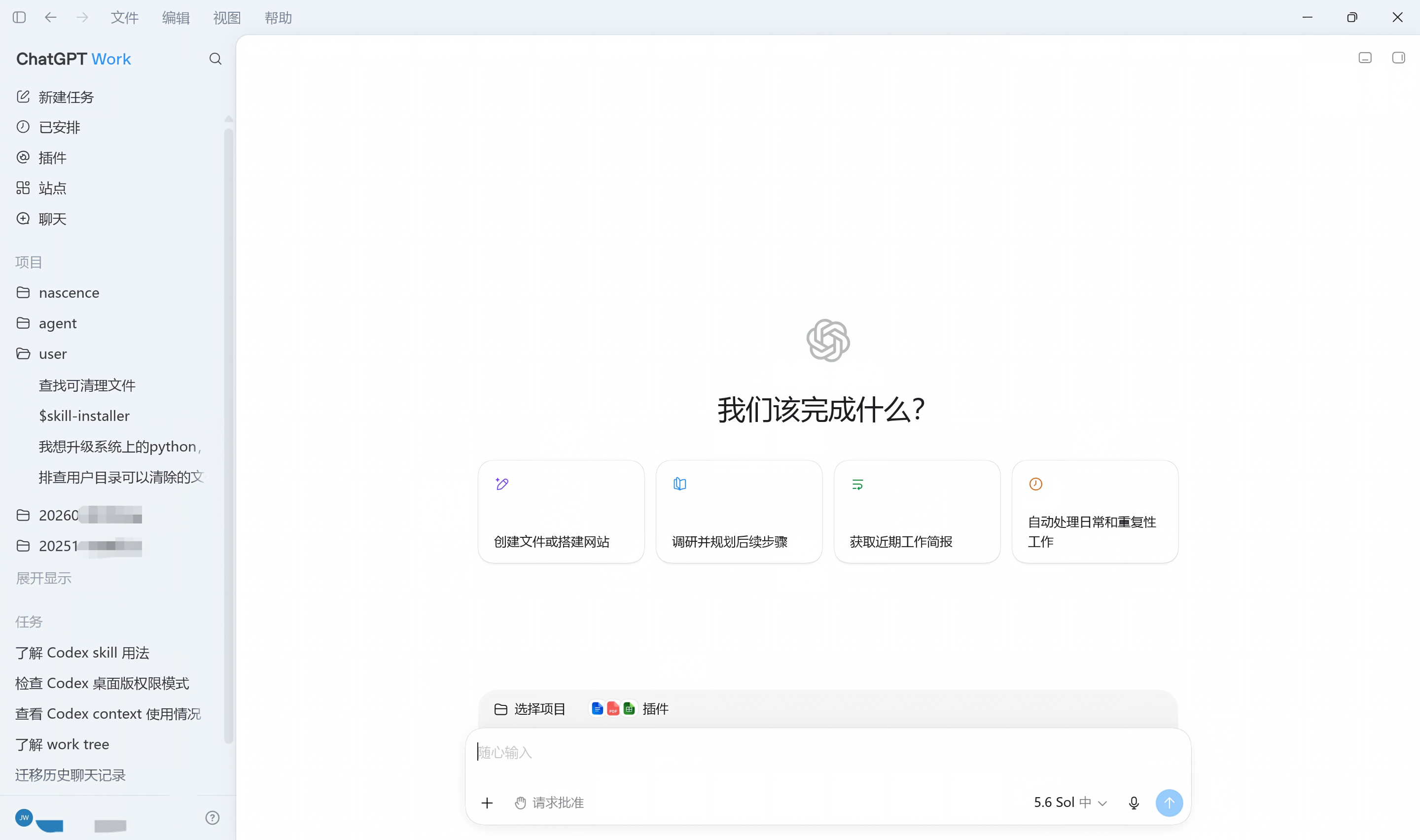
Task: Click the plus icon to add attachment
Action: pyautogui.click(x=487, y=803)
